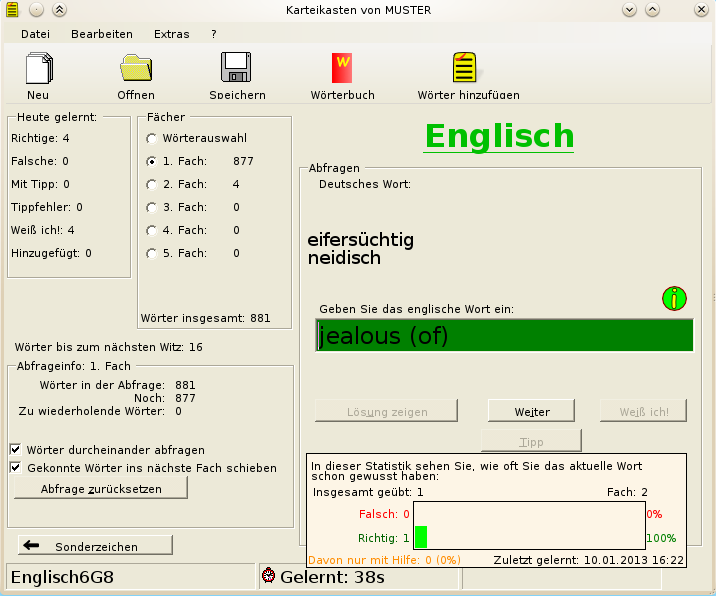Image resolution: width=716 pixels, height=596 pixels.
Task: Open the Bearbeiten menu
Action: point(102,34)
